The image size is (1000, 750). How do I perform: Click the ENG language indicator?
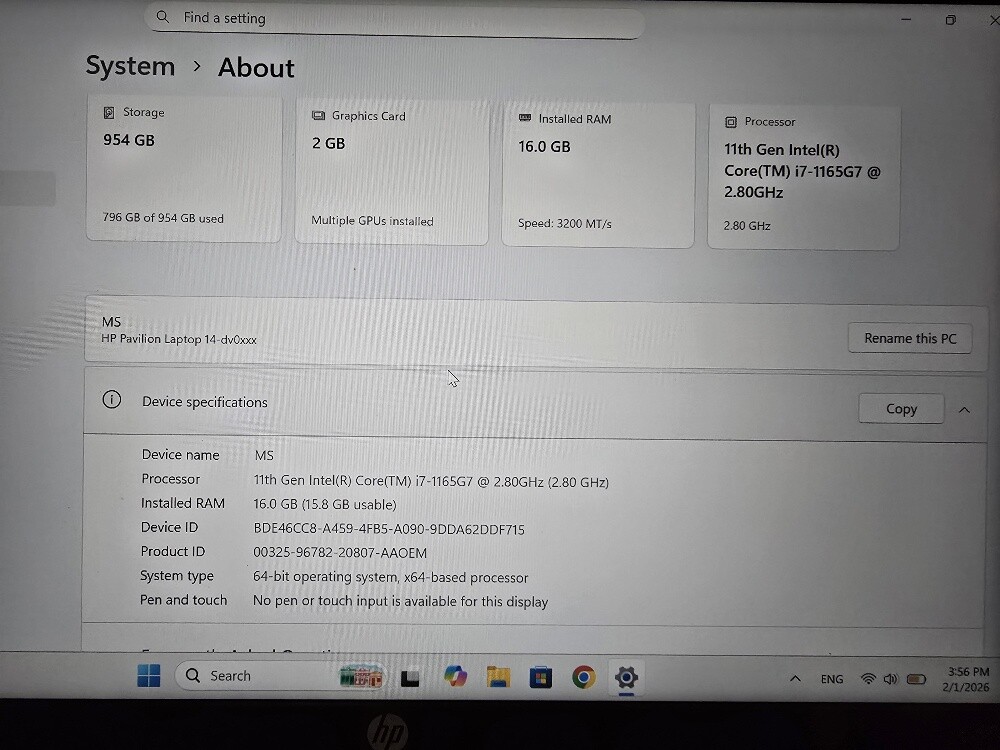(832, 679)
